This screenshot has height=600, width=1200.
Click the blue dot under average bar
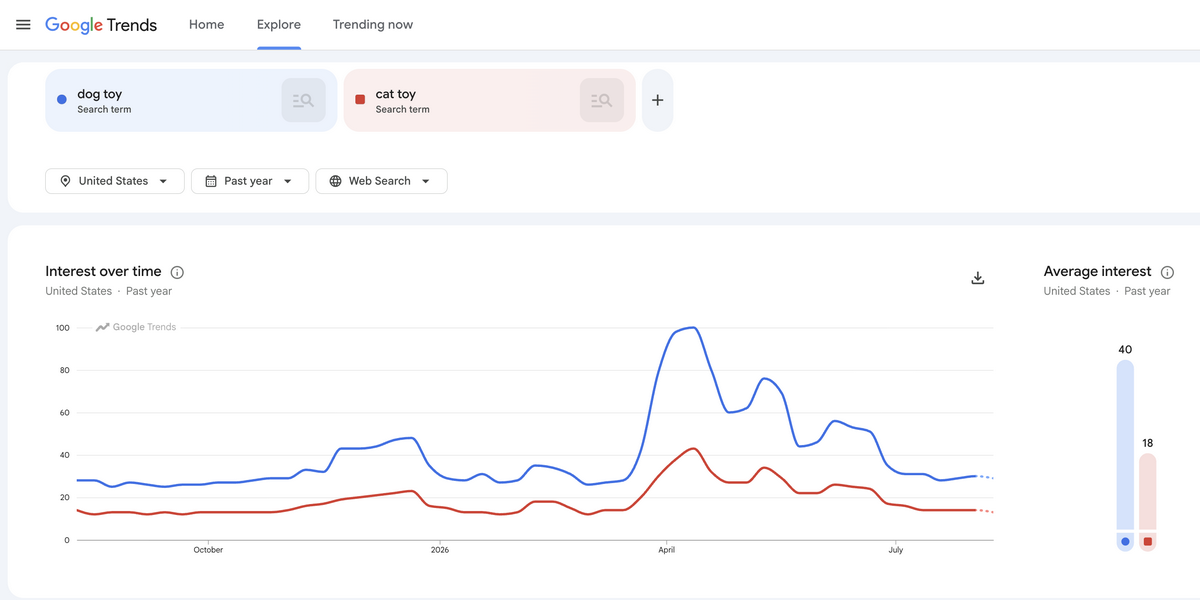[x=1125, y=542]
